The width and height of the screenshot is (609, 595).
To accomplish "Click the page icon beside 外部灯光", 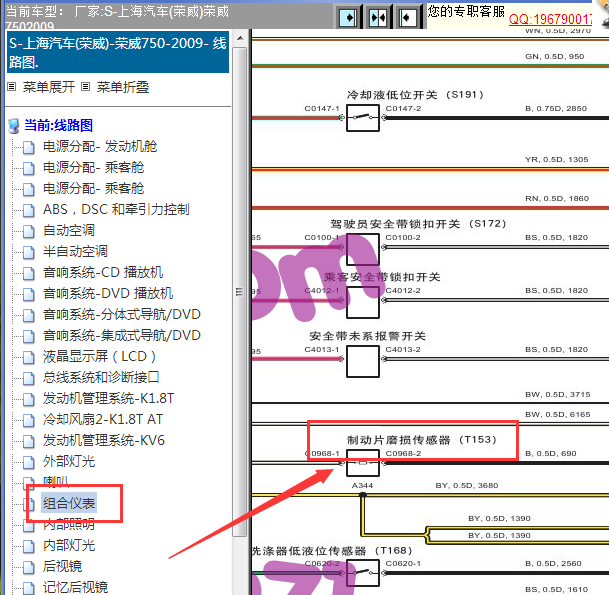I will point(28,462).
